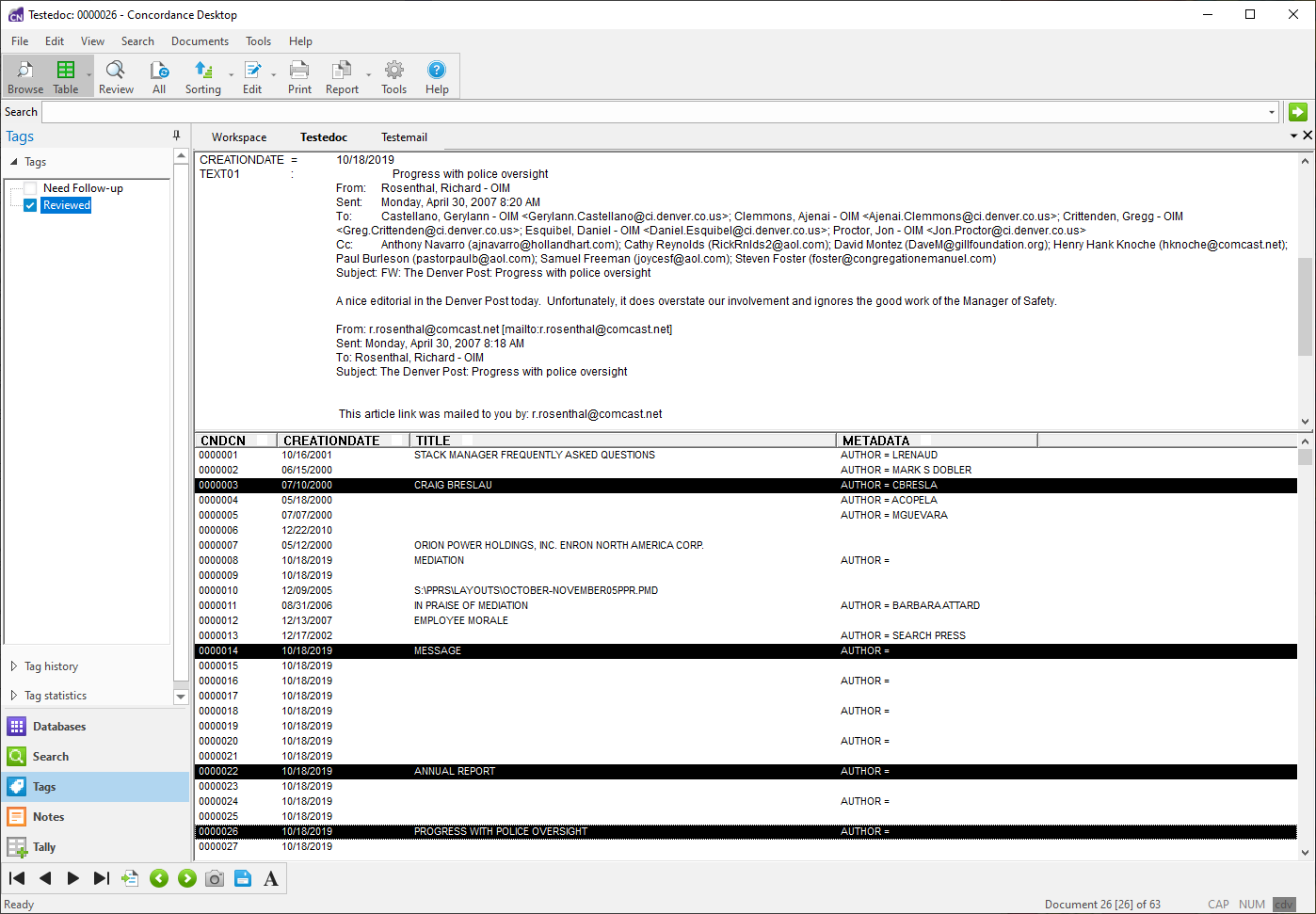Select the Reviewed tag label
The height and width of the screenshot is (914, 1316).
pyautogui.click(x=67, y=205)
